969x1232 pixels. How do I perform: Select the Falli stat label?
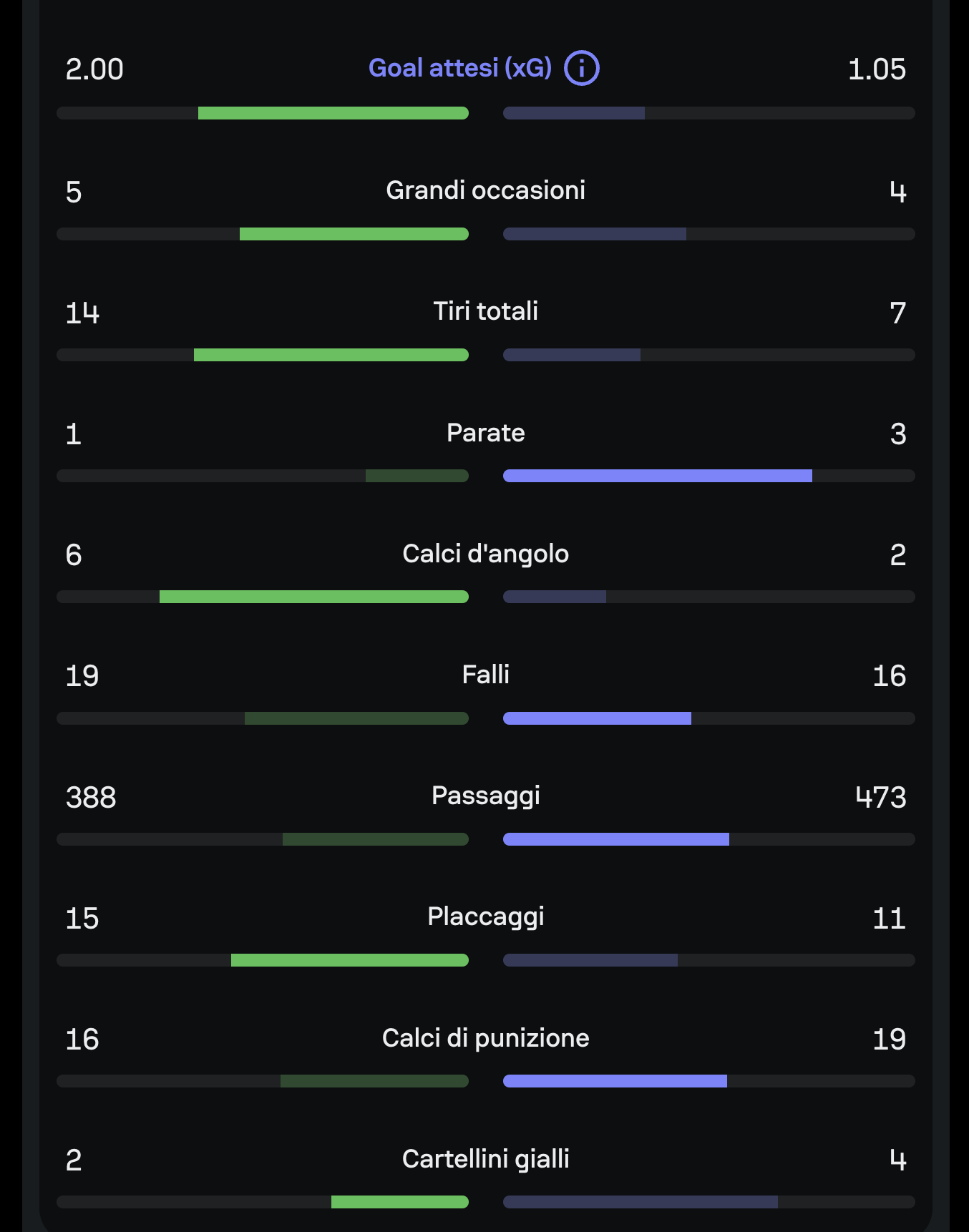tap(485, 675)
